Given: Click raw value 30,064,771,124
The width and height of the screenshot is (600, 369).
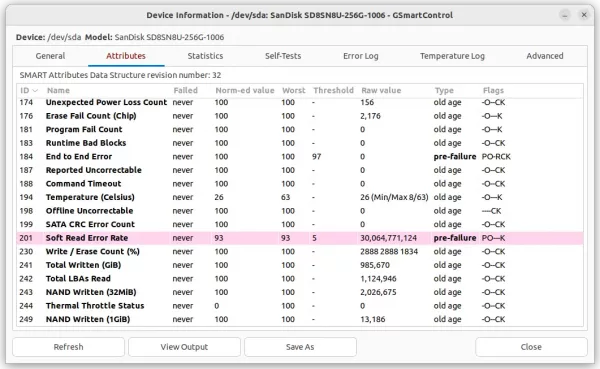Looking at the screenshot, I should tap(388, 238).
